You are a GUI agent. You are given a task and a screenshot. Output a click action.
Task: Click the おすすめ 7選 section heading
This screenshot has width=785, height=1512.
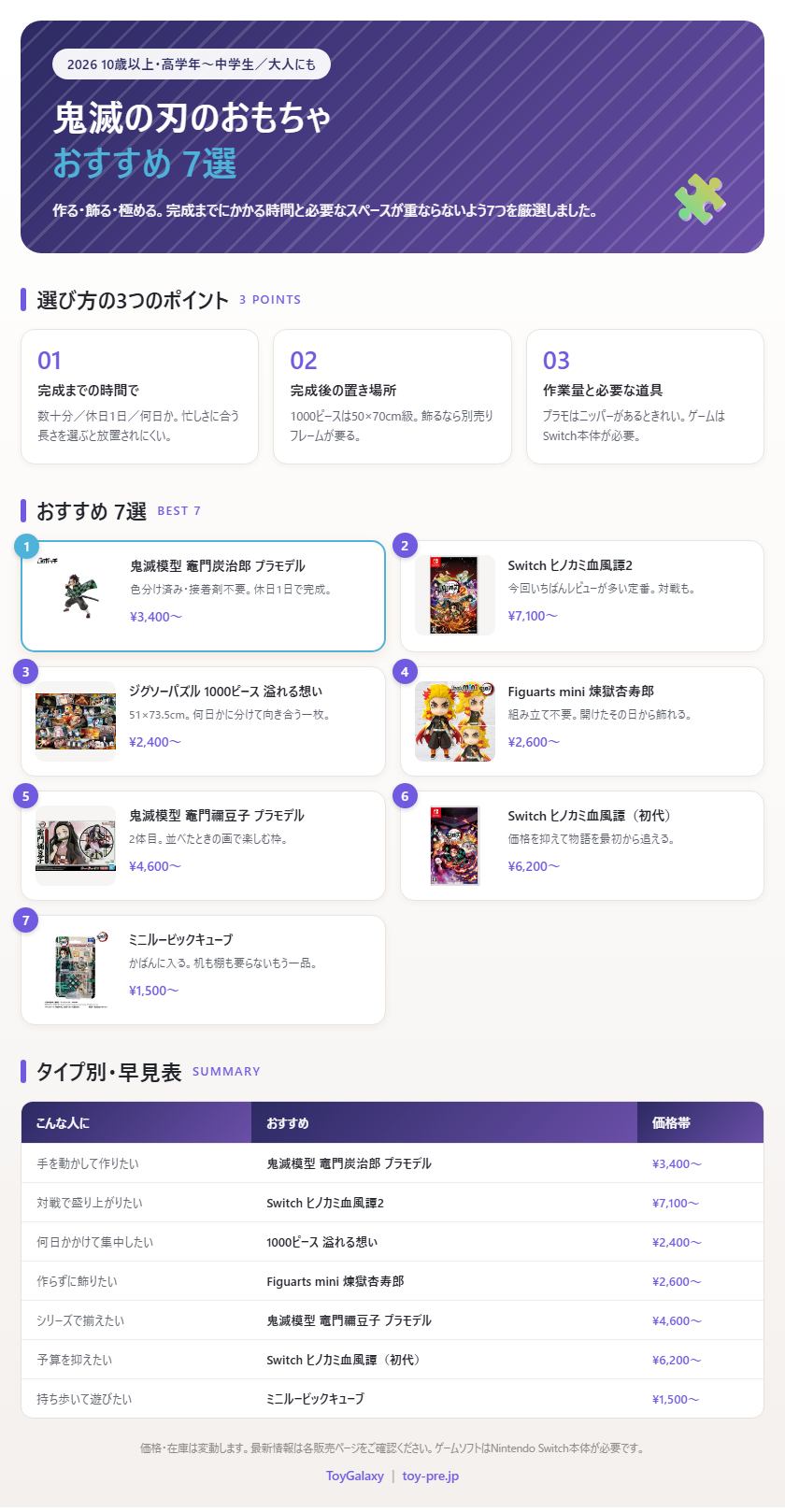(92, 511)
